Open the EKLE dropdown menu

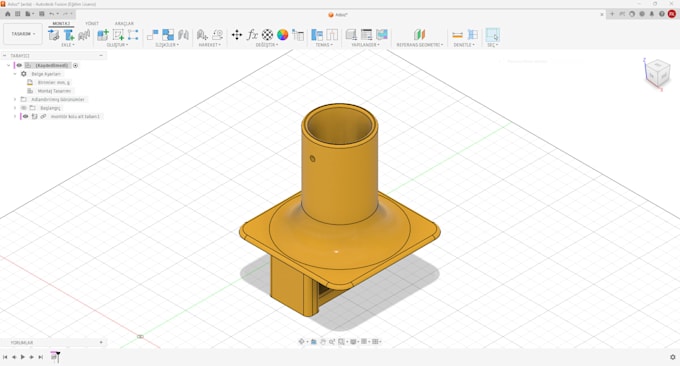pyautogui.click(x=68, y=45)
